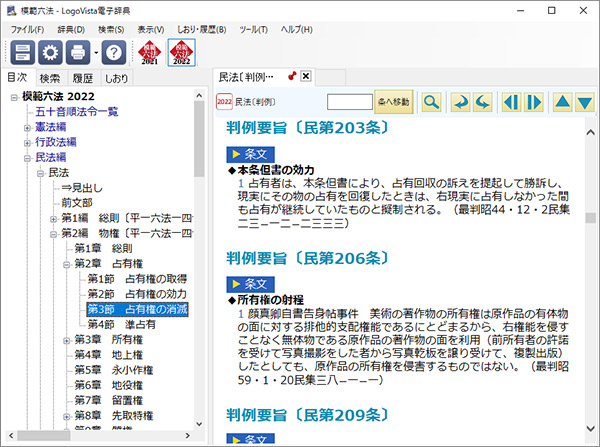Open the 条文 link under 民第206条
The width and height of the screenshot is (600, 447).
pos(250,284)
